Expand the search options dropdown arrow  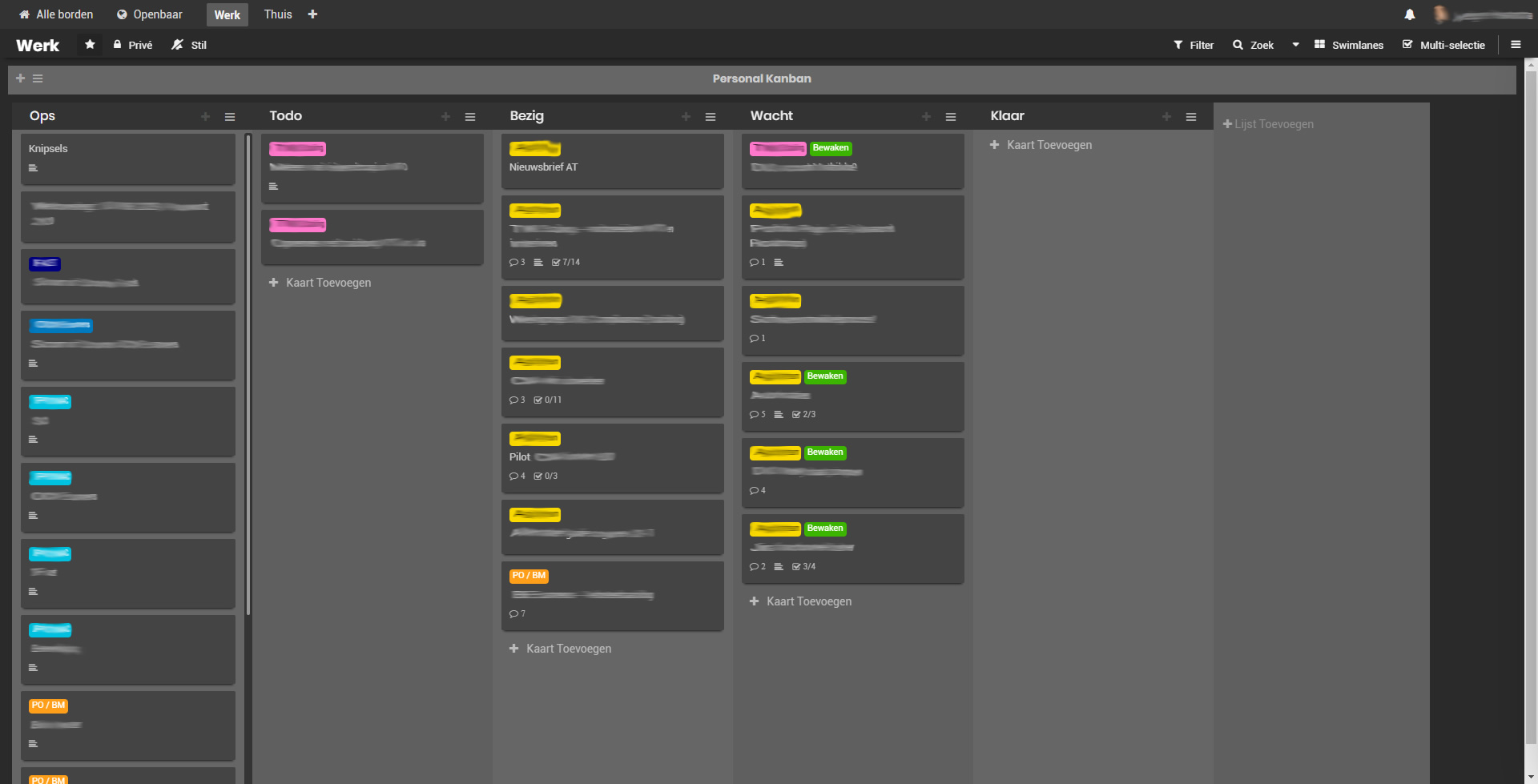coord(1295,45)
